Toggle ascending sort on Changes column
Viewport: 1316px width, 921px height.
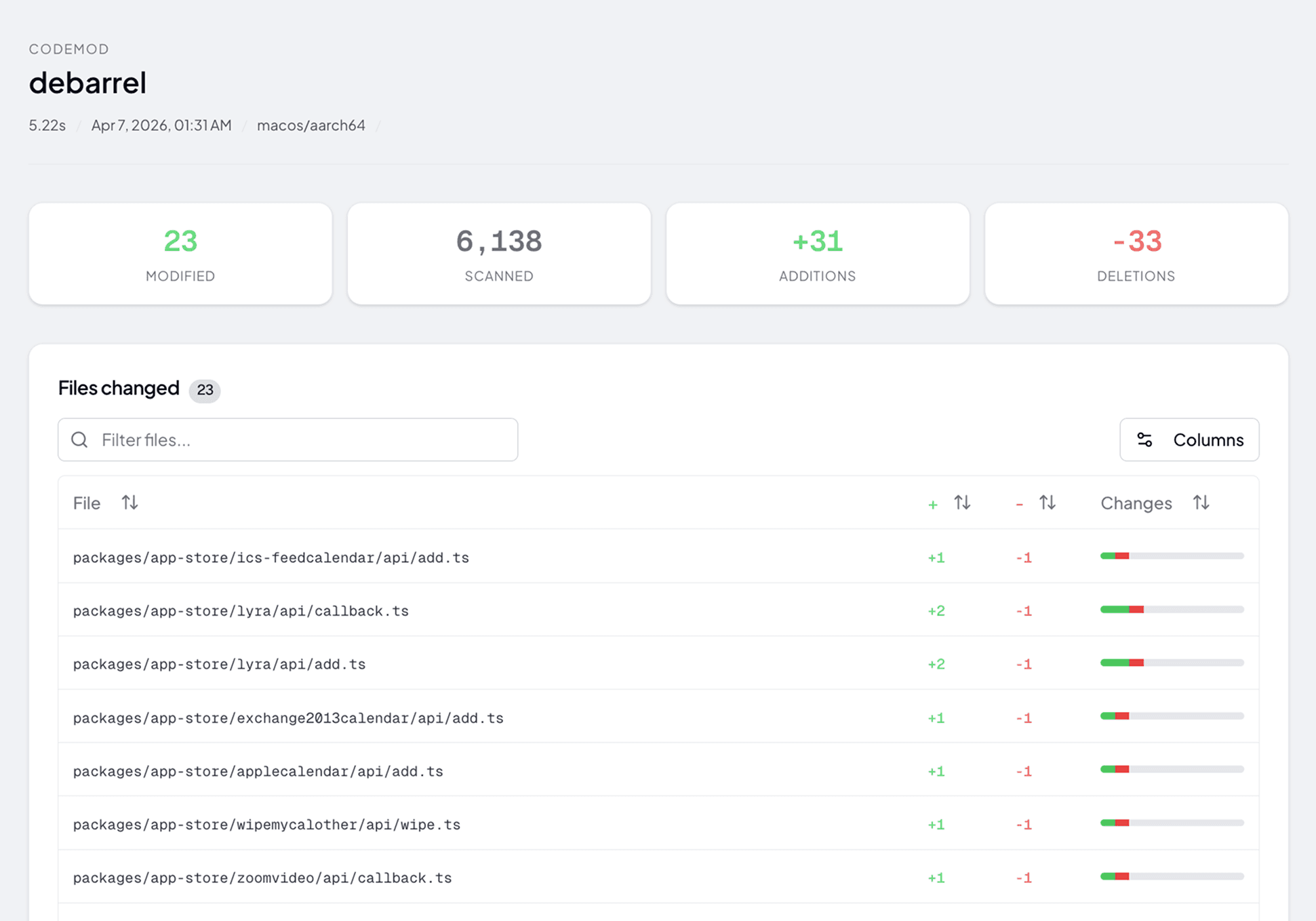(x=1201, y=503)
